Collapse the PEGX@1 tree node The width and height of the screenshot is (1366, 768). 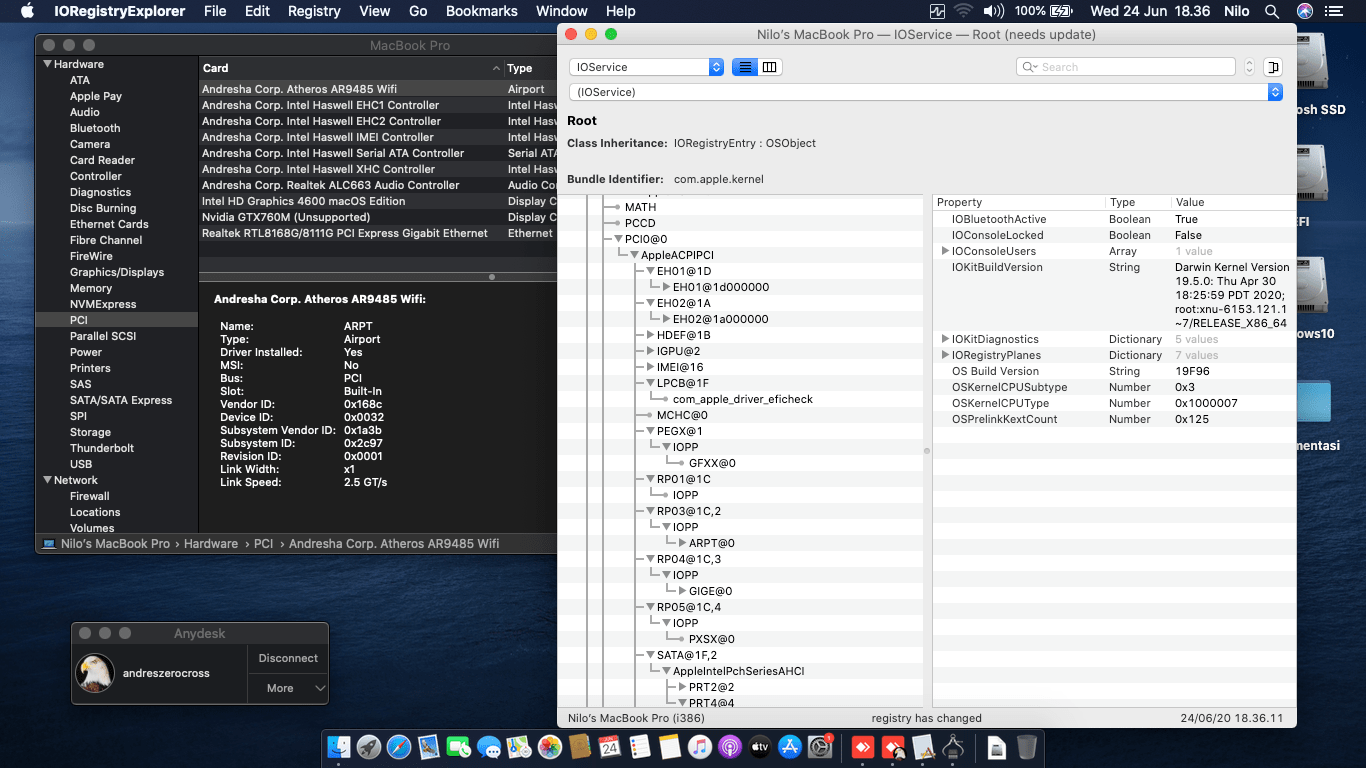click(650, 431)
